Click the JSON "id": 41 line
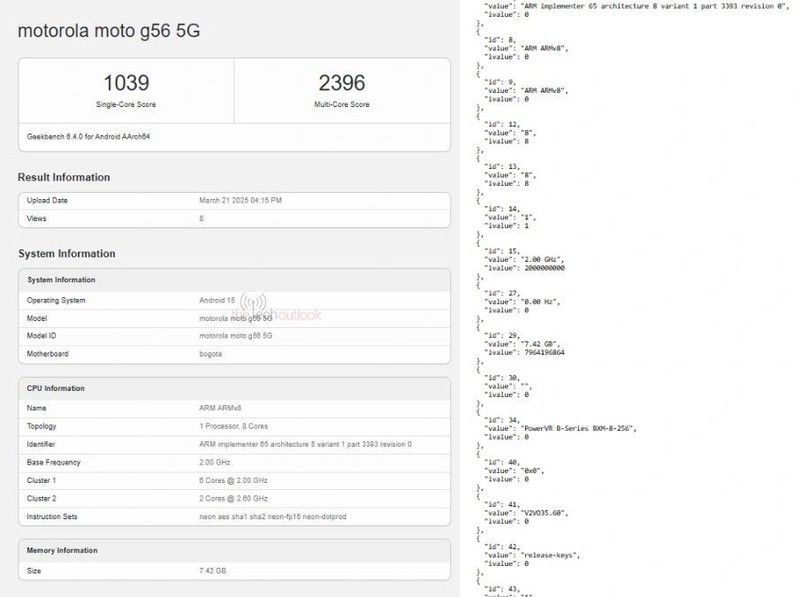This screenshot has height=597, width=800. coord(502,504)
